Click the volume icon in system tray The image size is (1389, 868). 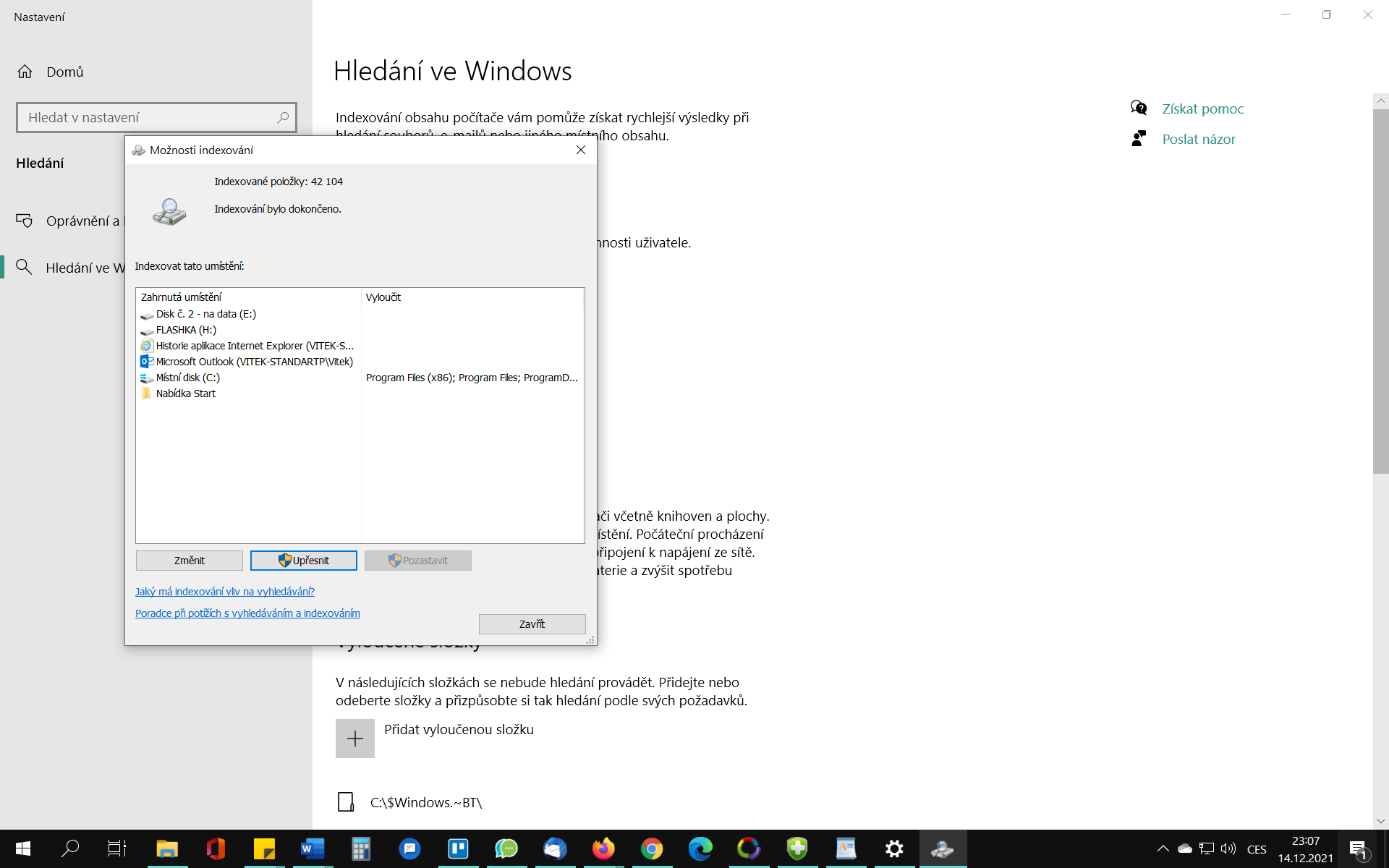click(x=1228, y=848)
